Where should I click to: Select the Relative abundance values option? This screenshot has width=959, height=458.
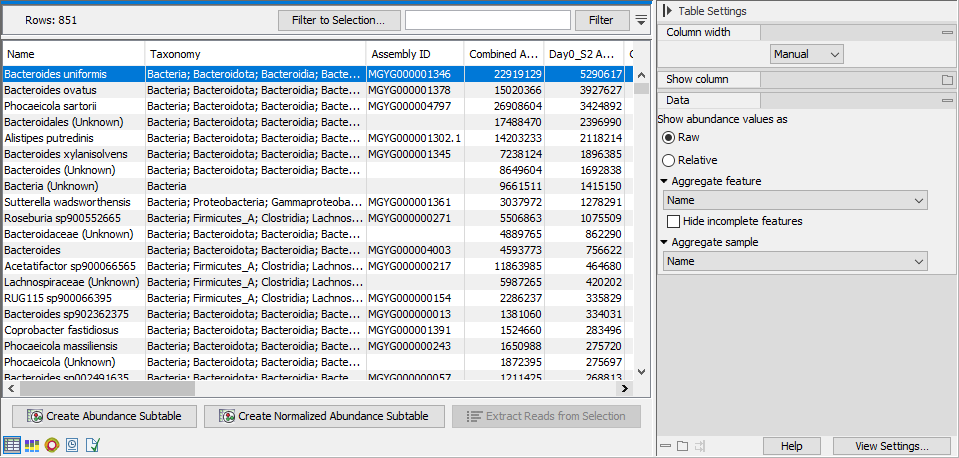tap(669, 160)
